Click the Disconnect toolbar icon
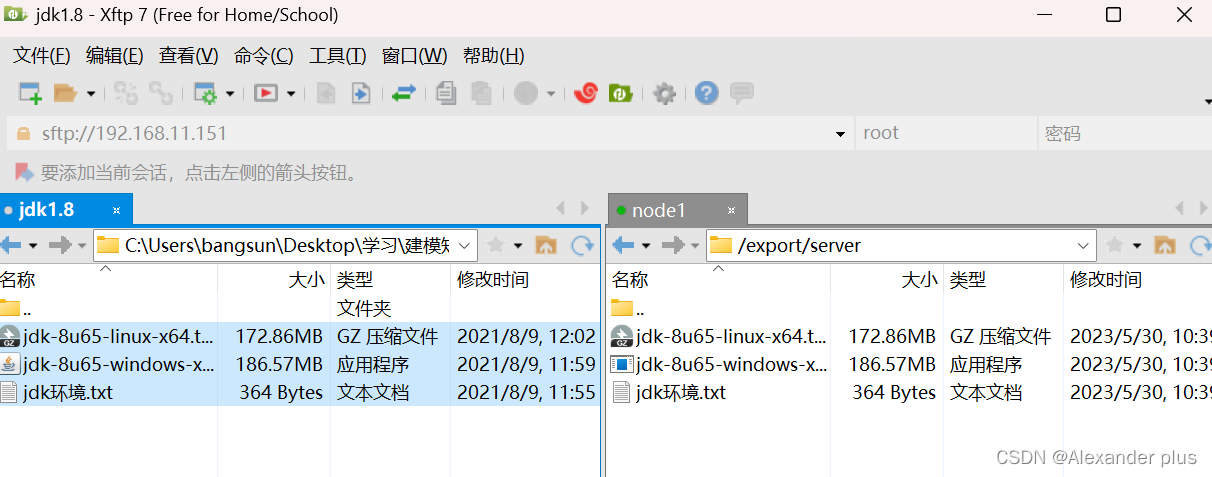Screen dimensions: 1212x477 (161, 93)
